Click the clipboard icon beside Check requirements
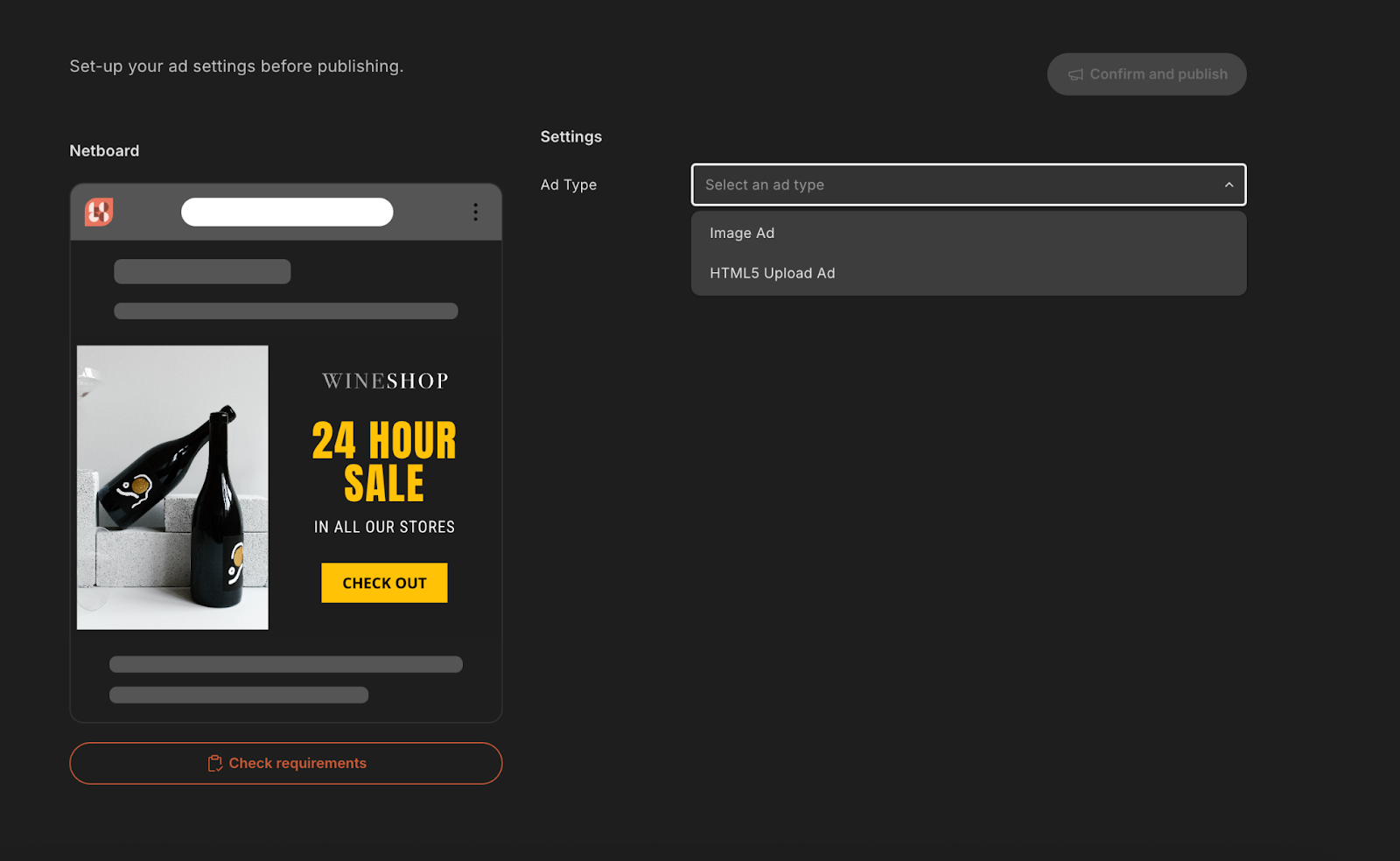 (x=214, y=764)
